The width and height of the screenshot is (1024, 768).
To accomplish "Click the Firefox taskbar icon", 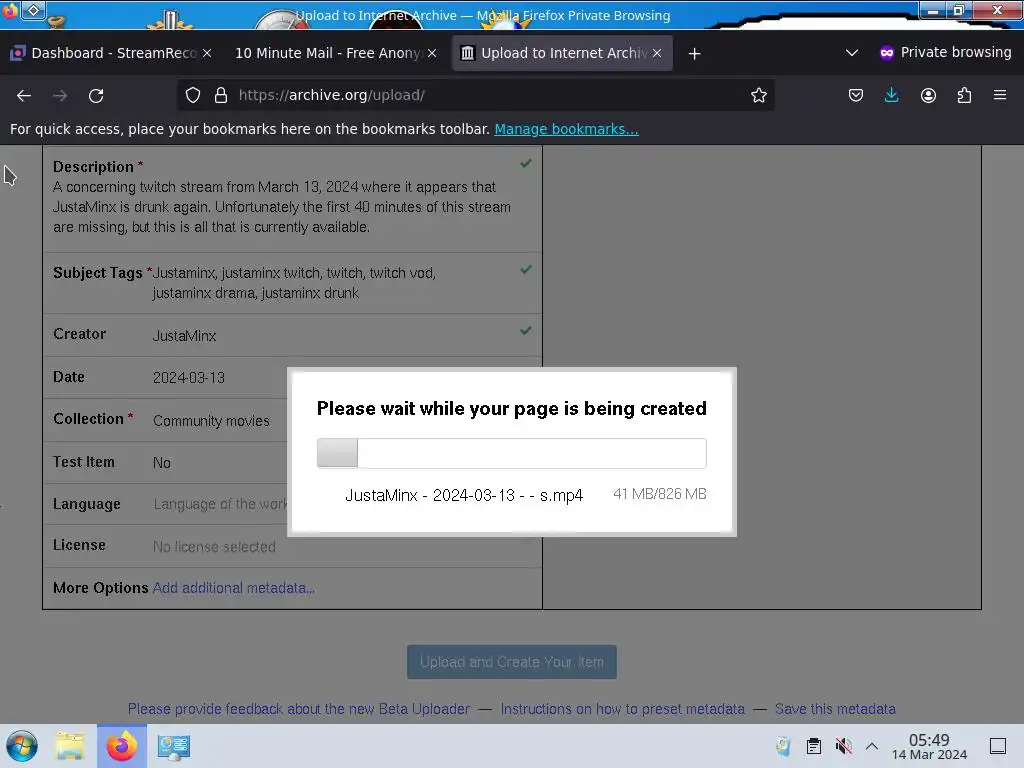I will pyautogui.click(x=122, y=746).
